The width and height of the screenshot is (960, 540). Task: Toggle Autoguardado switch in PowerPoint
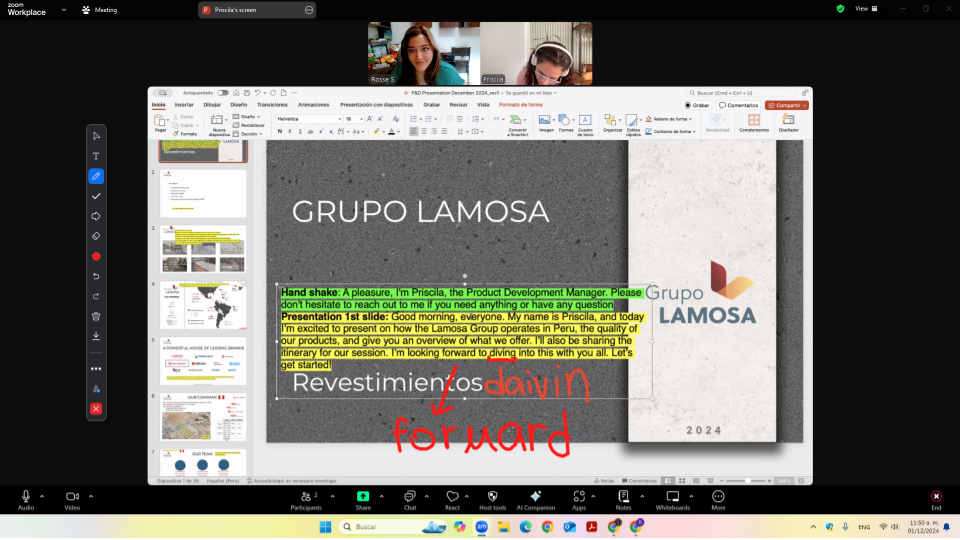pyautogui.click(x=223, y=93)
